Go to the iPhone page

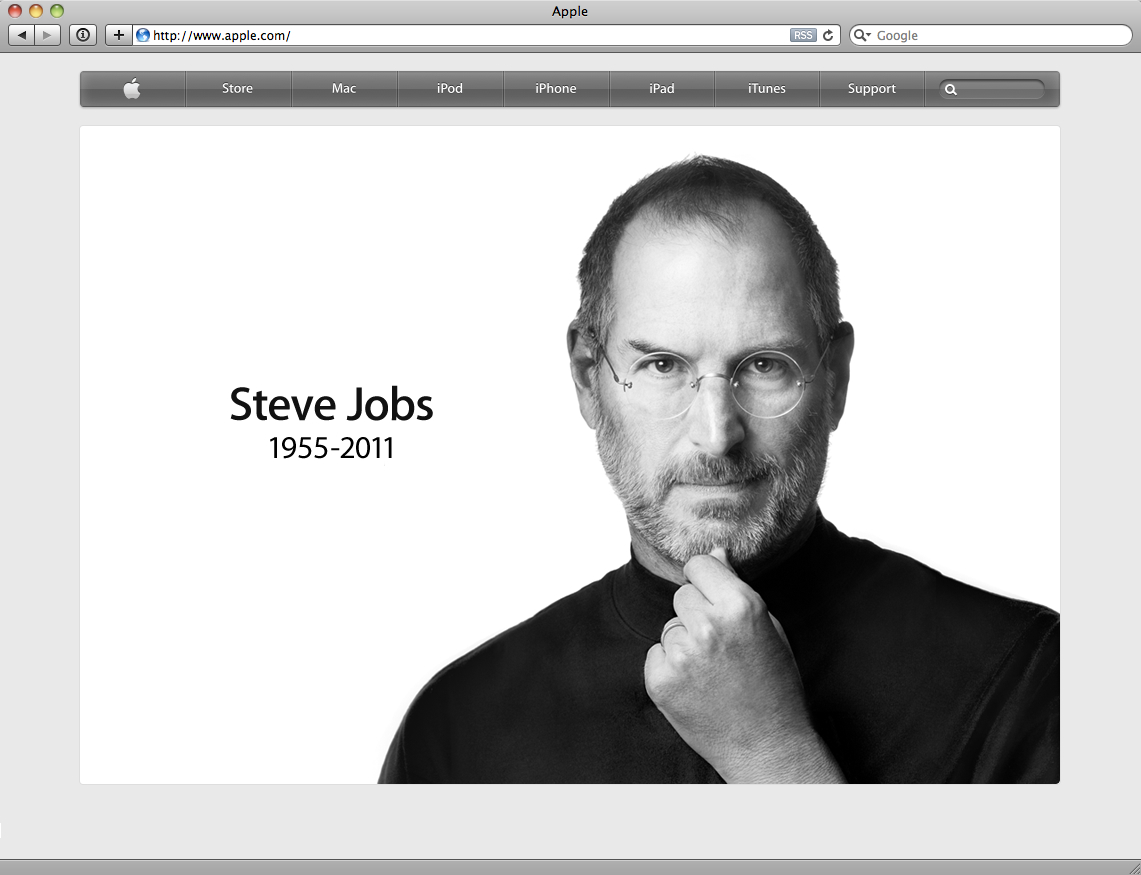pos(556,89)
